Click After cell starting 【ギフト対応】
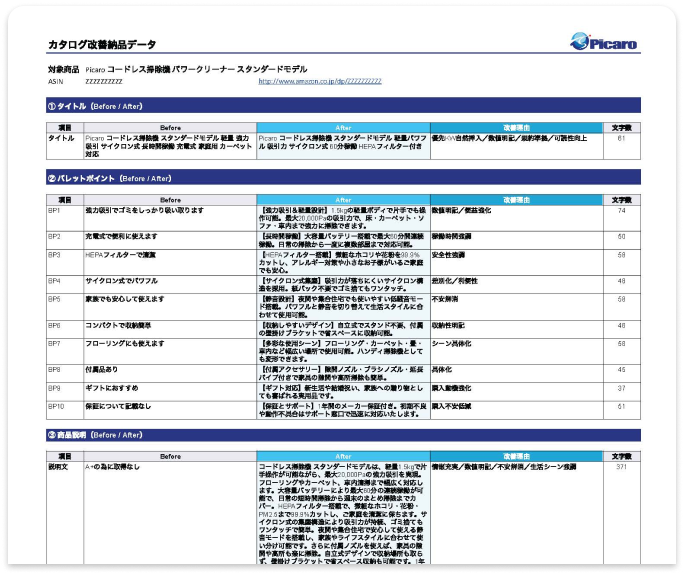This screenshot has width=683, height=573. coord(343,392)
